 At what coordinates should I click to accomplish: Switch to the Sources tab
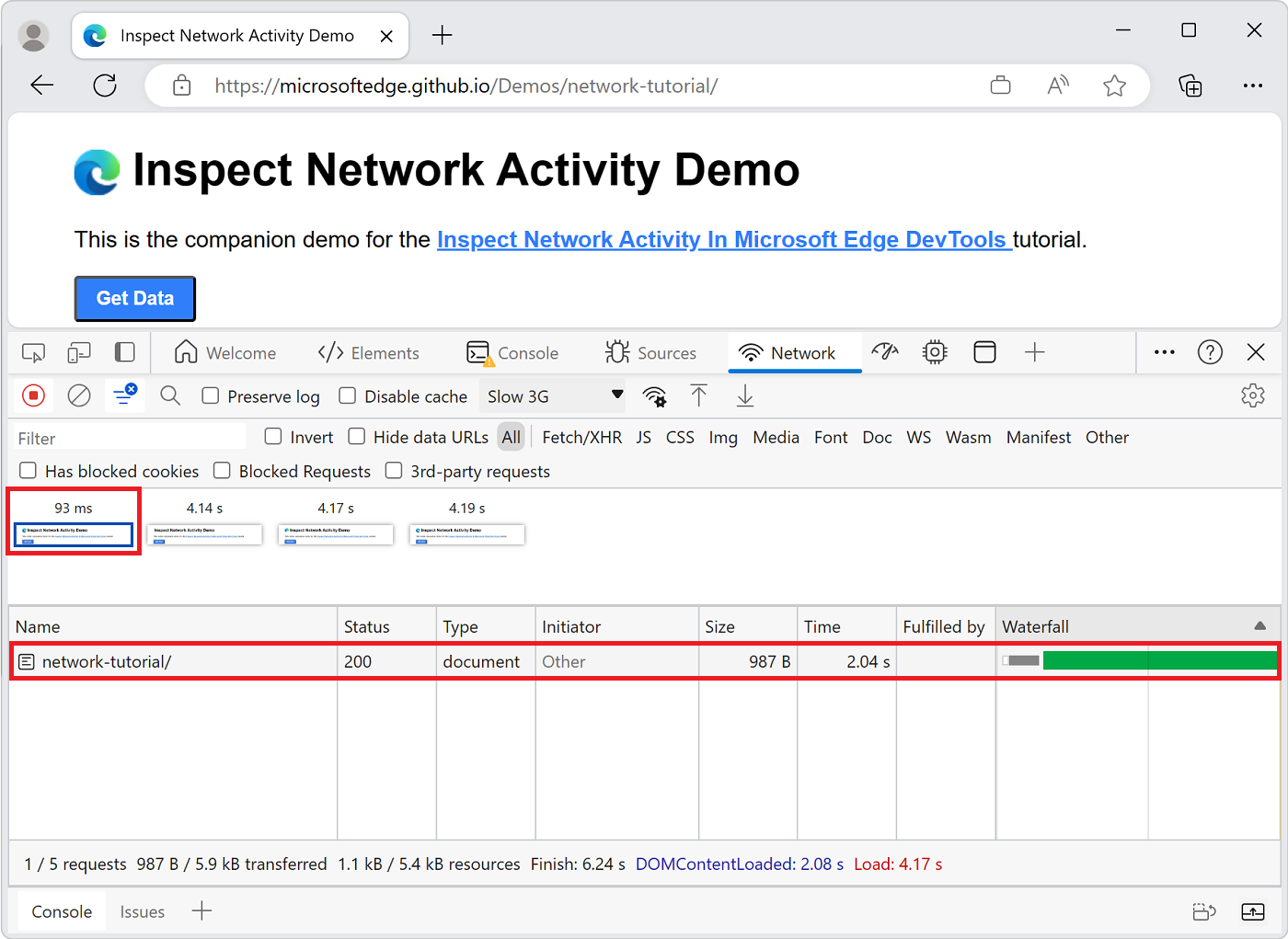click(x=653, y=352)
